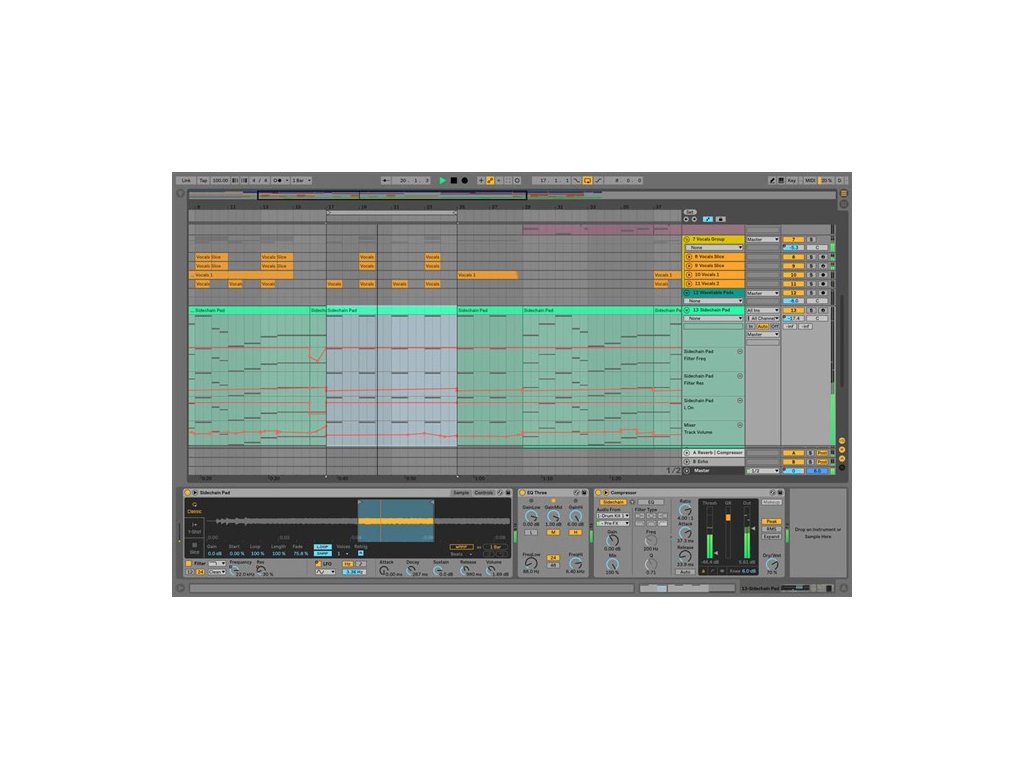Remove the Filter Res automation lane
The height and width of the screenshot is (768, 1024).
740,376
